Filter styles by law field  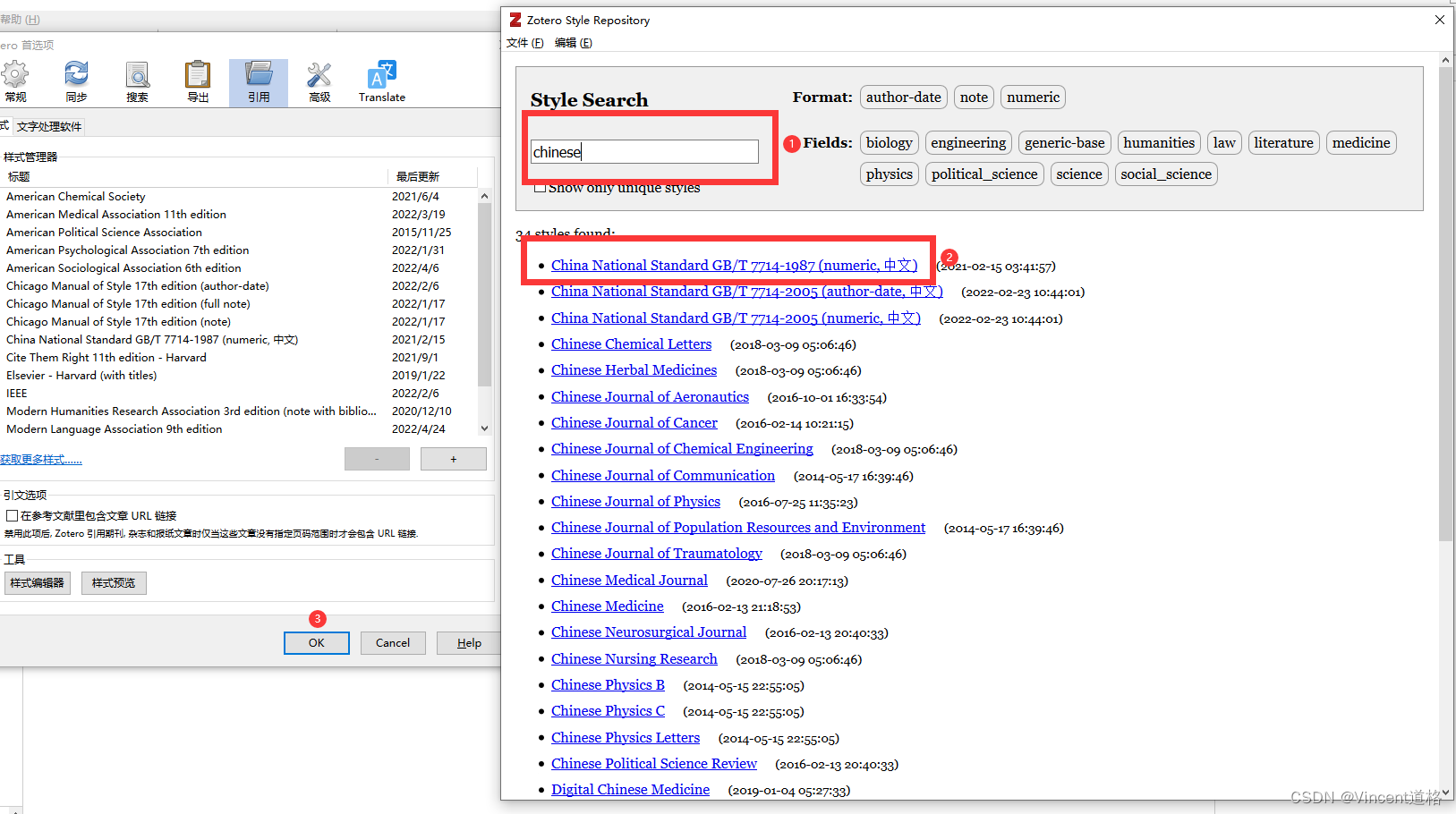pos(1224,142)
